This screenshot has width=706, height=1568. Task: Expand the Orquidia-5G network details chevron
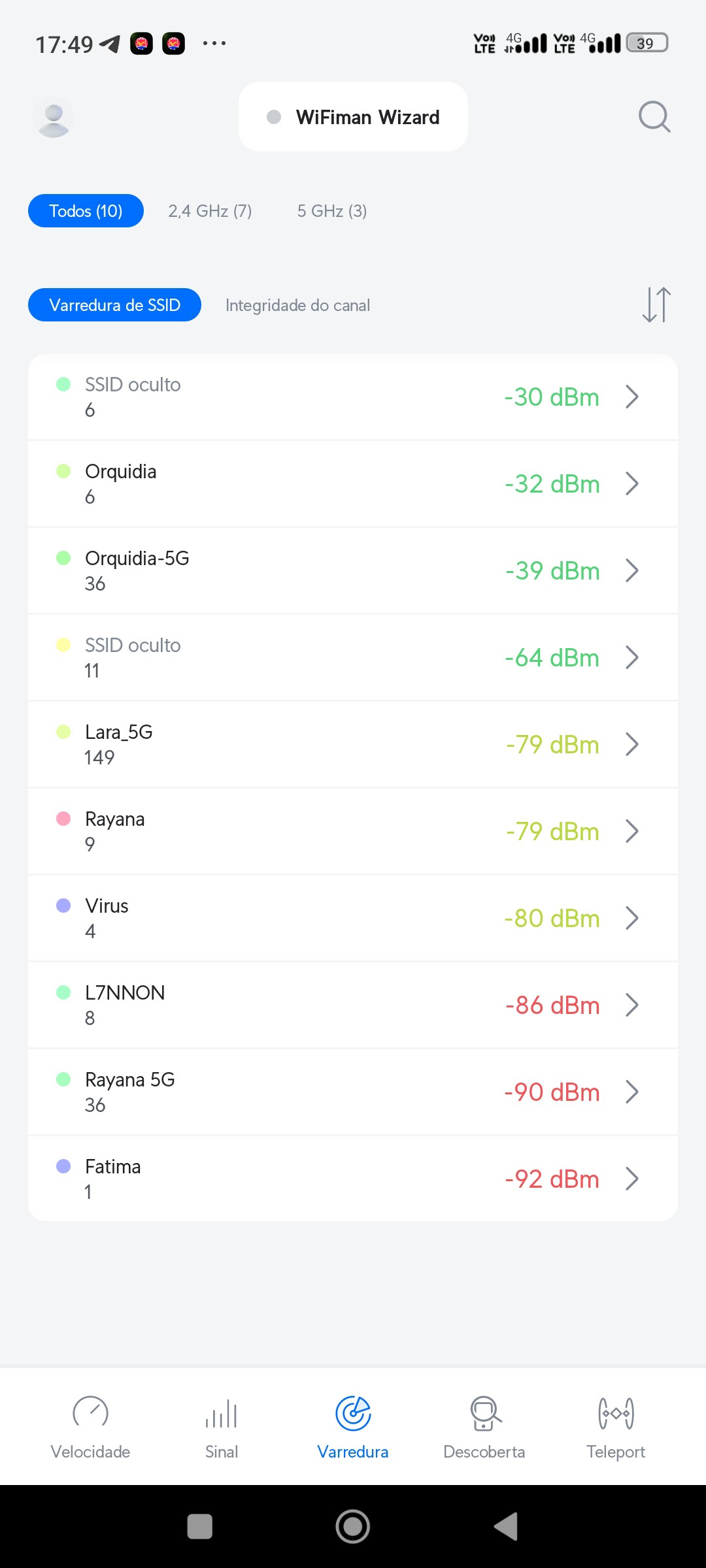click(631, 570)
